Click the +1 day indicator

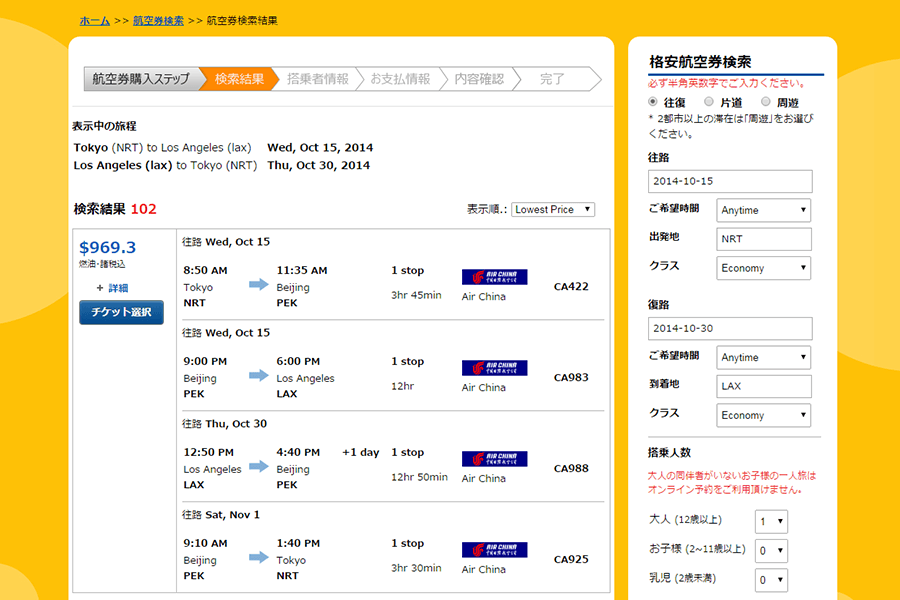[x=360, y=452]
